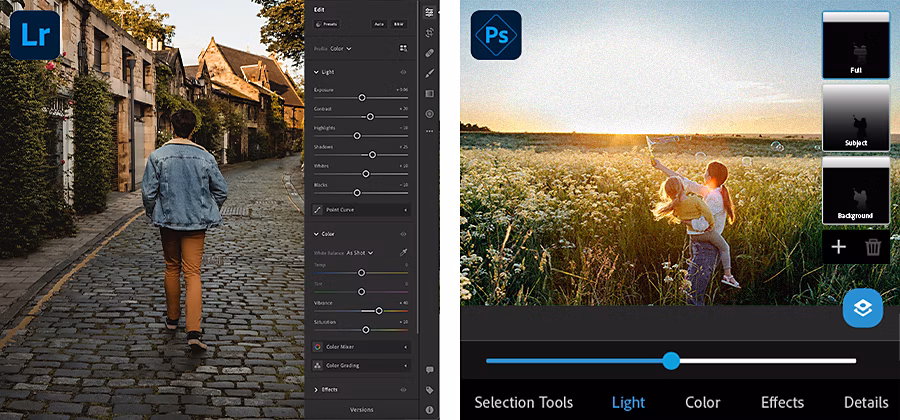Viewport: 900px width, 420px height.
Task: Open the keywords tag icon in Lightroom
Action: click(429, 390)
